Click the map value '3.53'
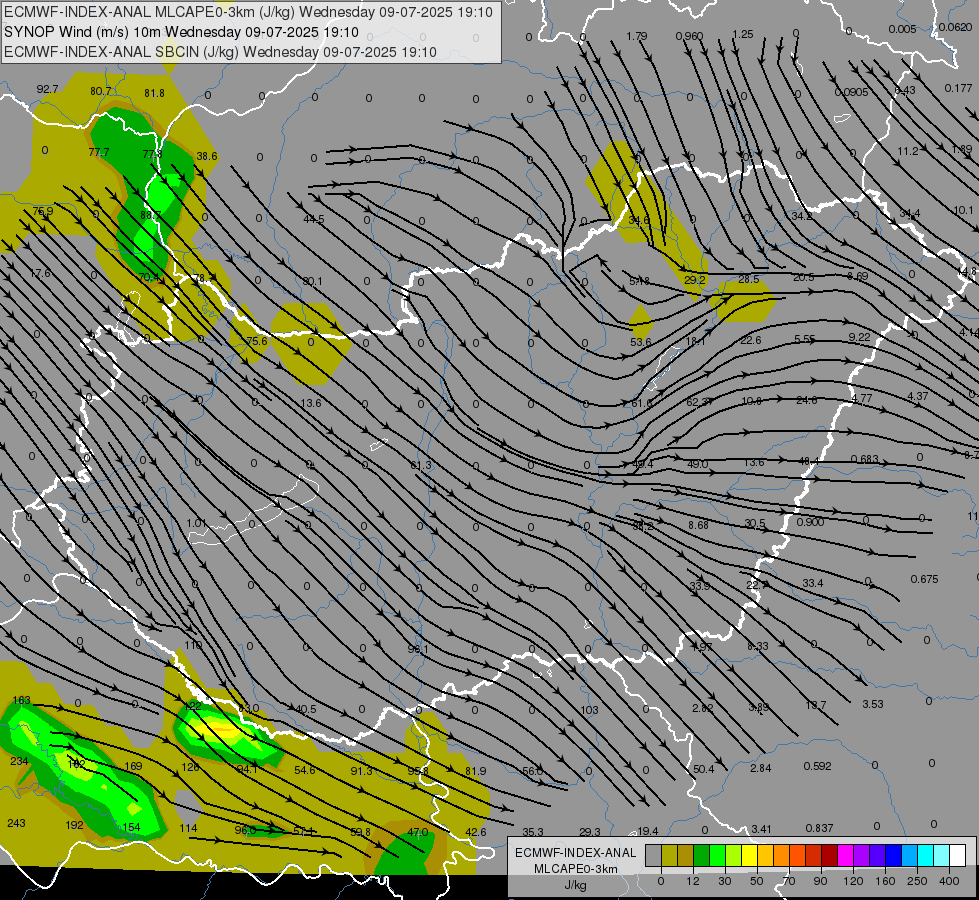979x900 pixels. pos(873,704)
